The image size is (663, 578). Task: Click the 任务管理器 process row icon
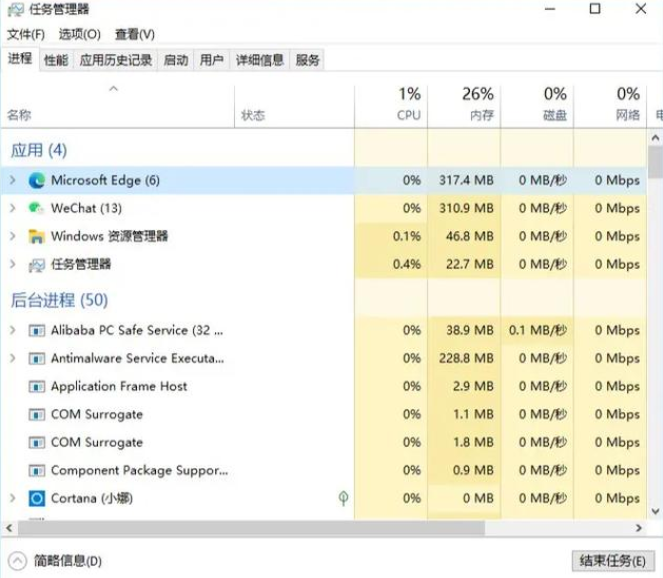pyautogui.click(x=36, y=265)
